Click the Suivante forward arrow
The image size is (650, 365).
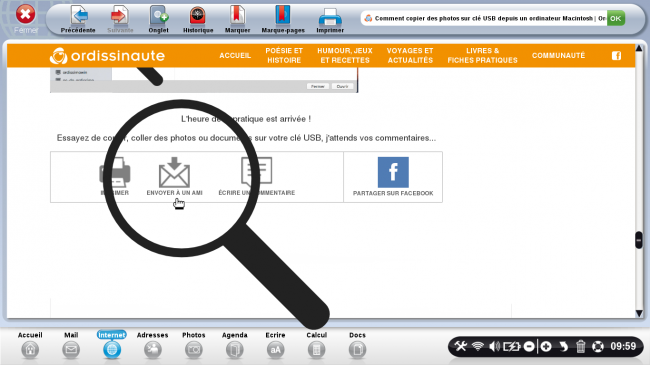[x=120, y=16]
